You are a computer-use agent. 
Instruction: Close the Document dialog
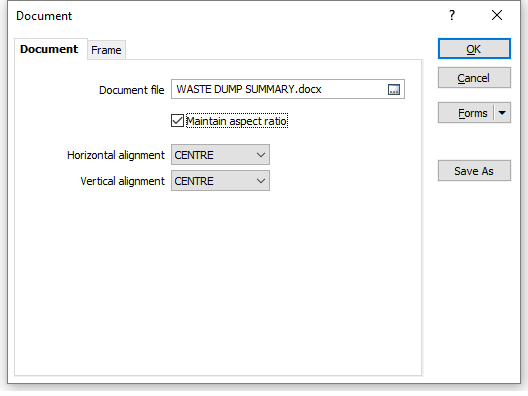coord(497,15)
